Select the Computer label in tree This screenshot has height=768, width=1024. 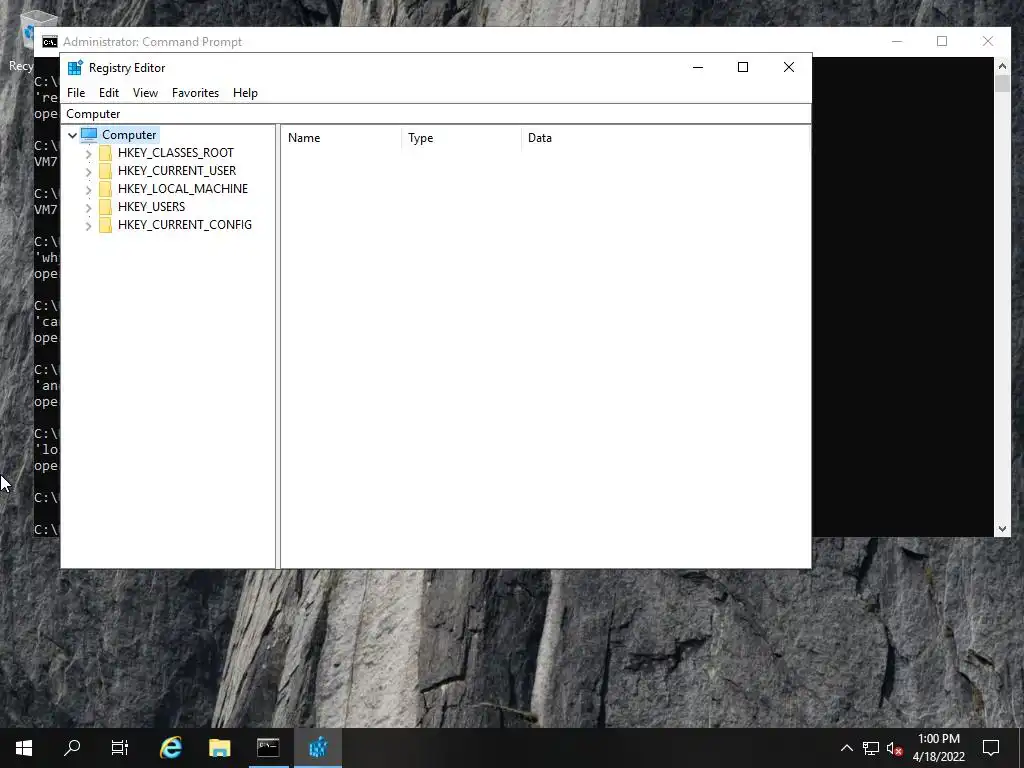[129, 135]
